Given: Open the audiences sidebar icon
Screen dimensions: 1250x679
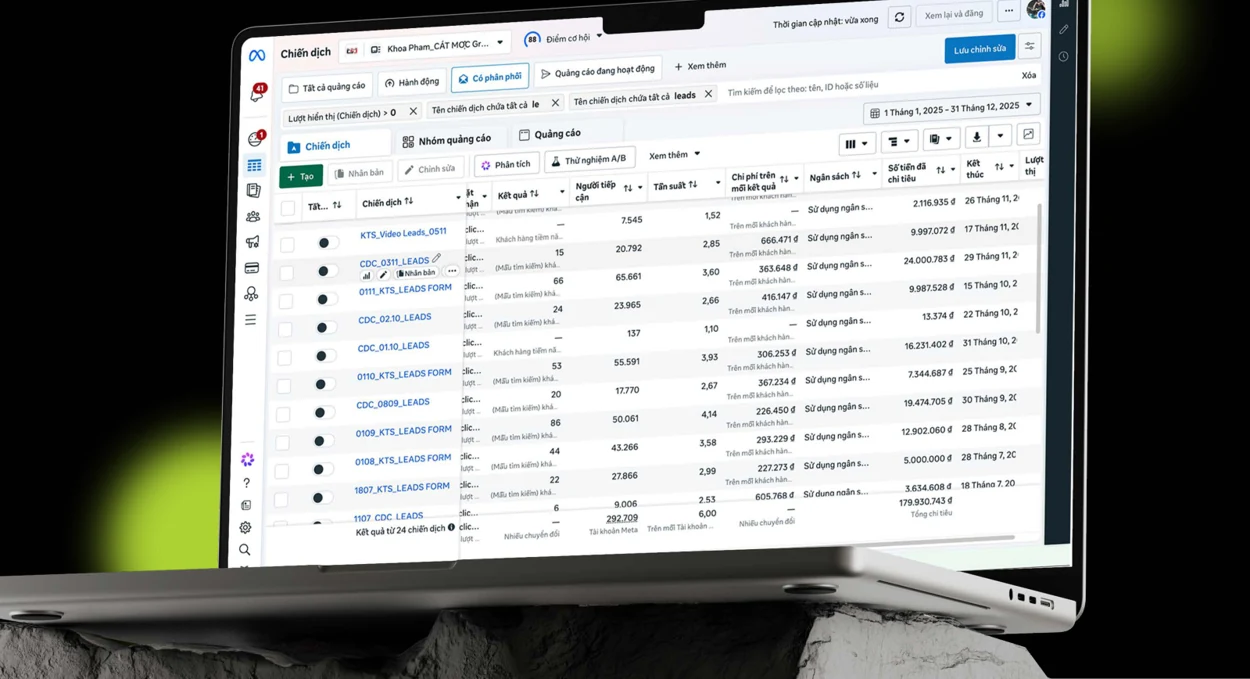Looking at the screenshot, I should (x=253, y=216).
